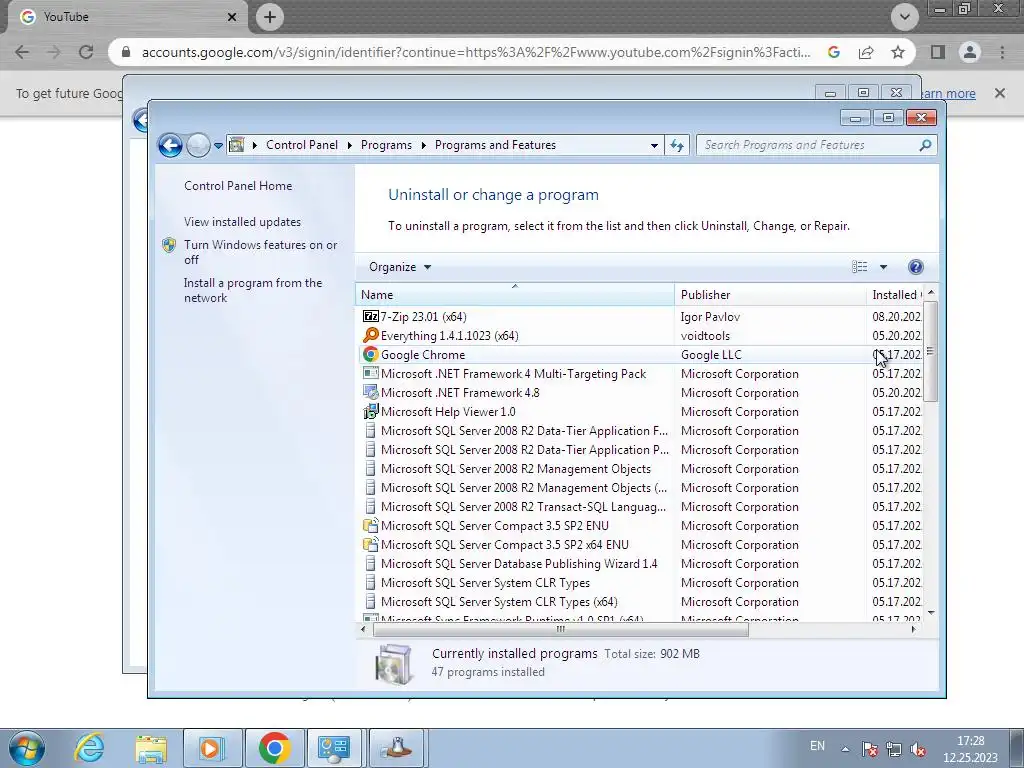Click the .NET Framework 4.8 row icon
Viewport: 1024px width, 768px height.
click(370, 392)
